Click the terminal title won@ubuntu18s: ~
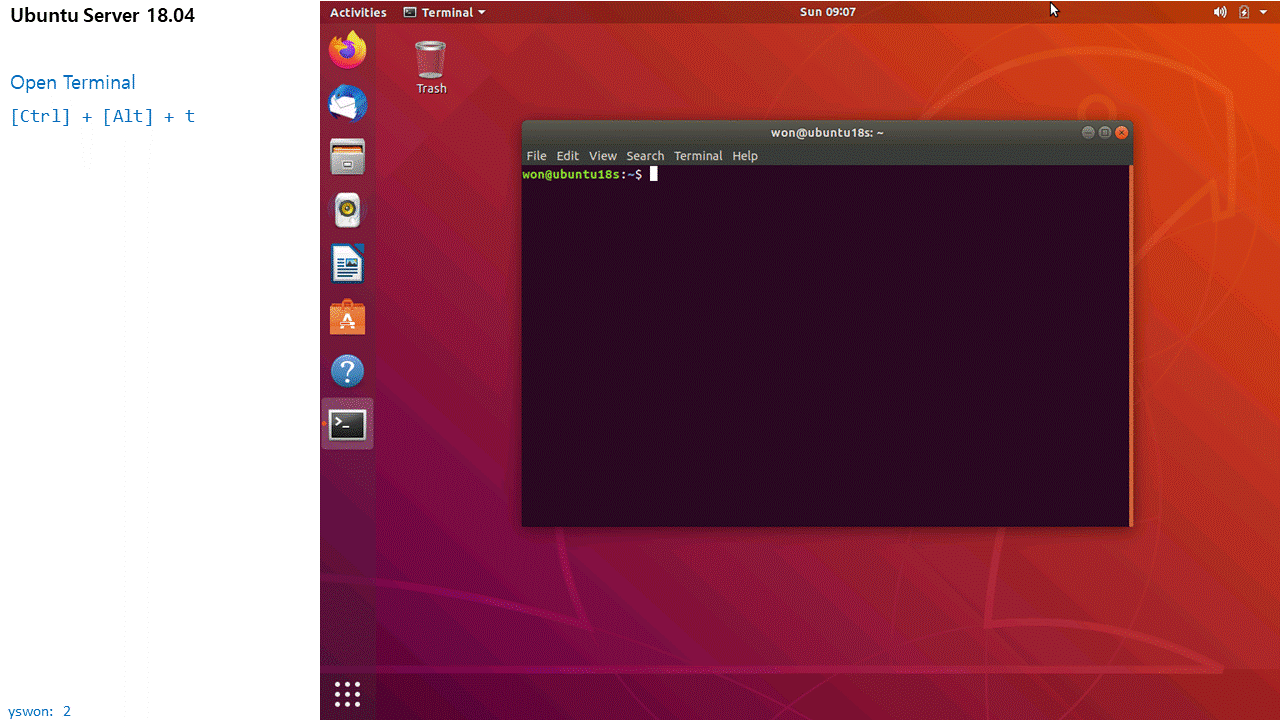Viewport: 1280px width, 720px height. click(827, 133)
